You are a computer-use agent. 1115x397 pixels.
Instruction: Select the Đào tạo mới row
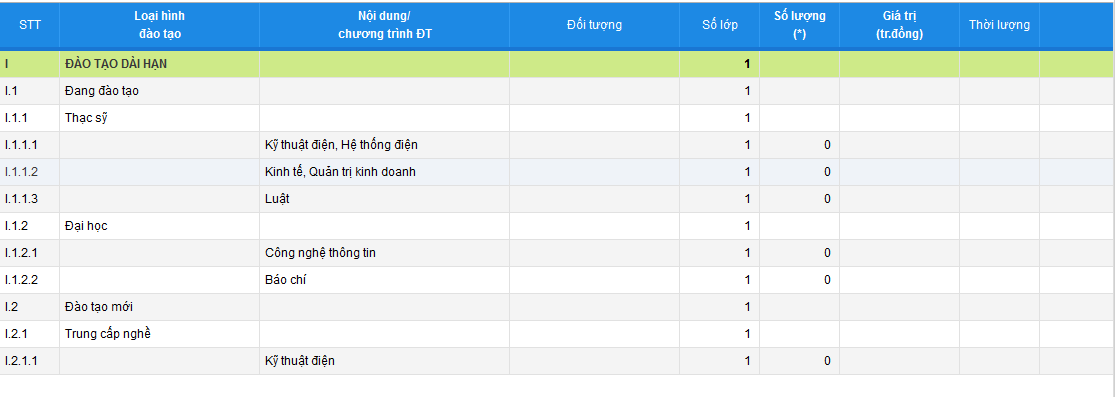click(x=558, y=307)
